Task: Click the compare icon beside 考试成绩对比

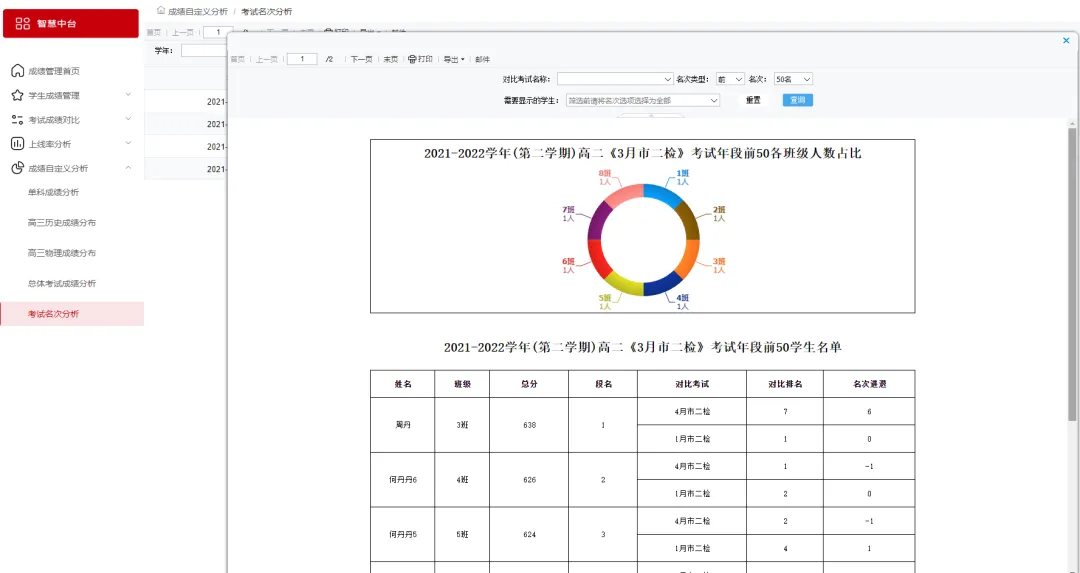Action: [17, 120]
